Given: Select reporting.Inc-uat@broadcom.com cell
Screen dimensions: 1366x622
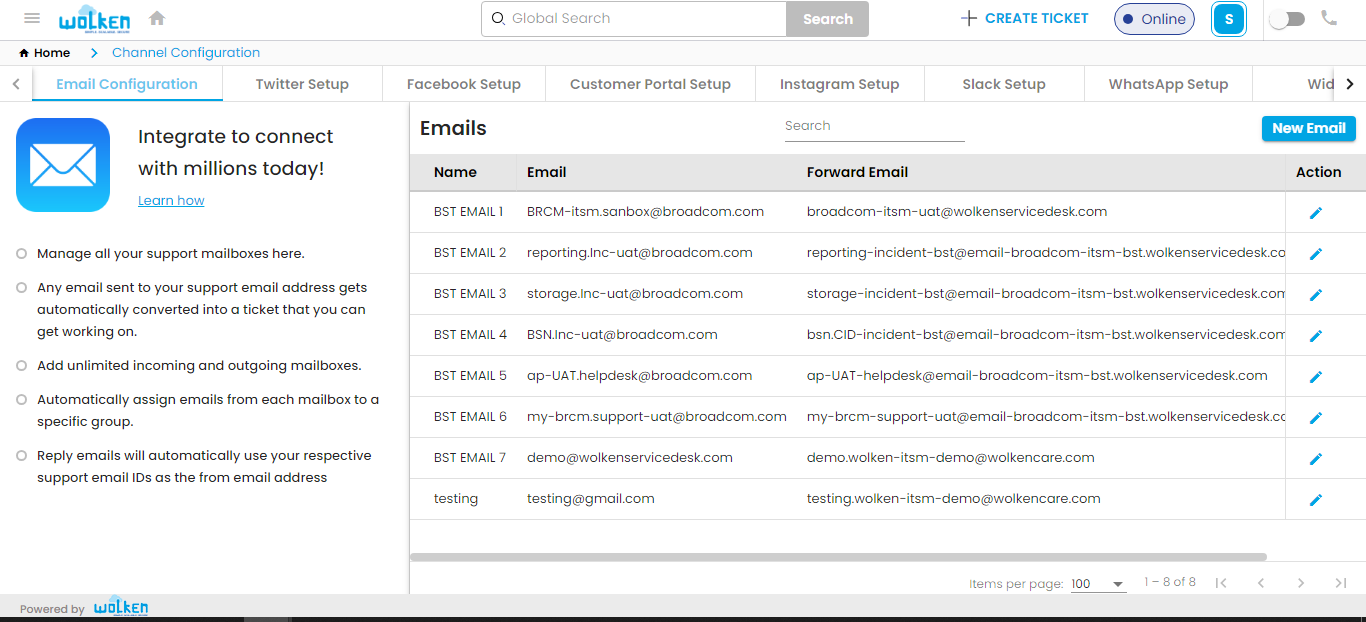Looking at the screenshot, I should pyautogui.click(x=640, y=253).
